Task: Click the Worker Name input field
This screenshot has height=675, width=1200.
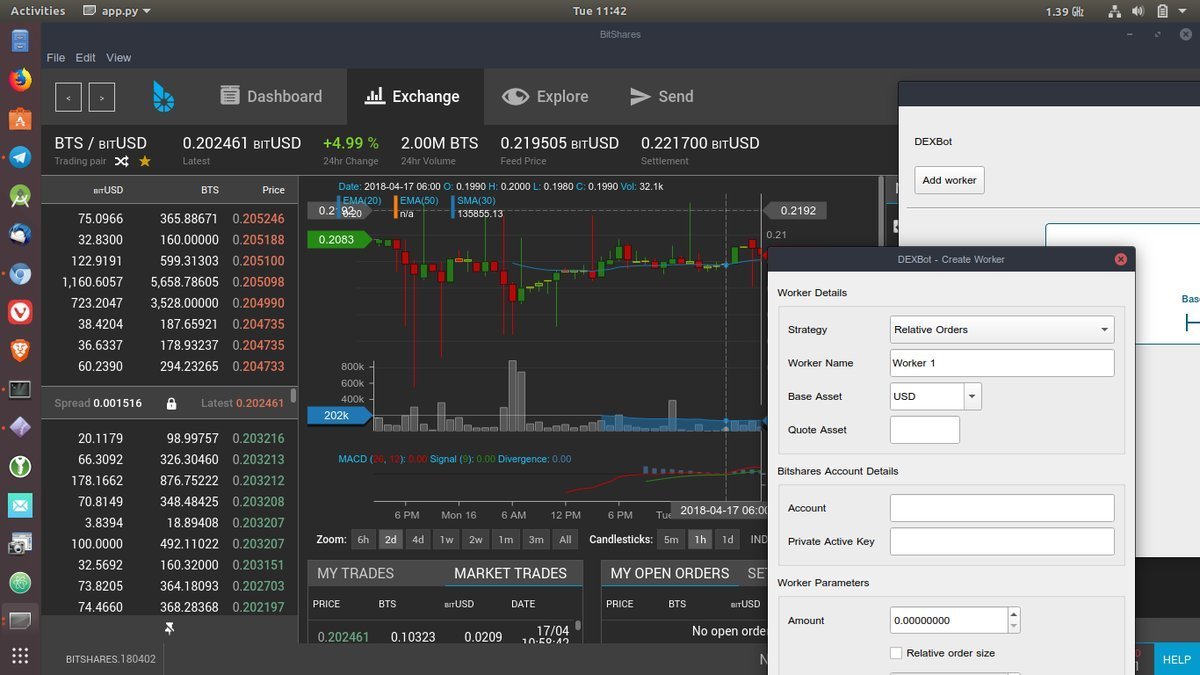Action: 1002,363
